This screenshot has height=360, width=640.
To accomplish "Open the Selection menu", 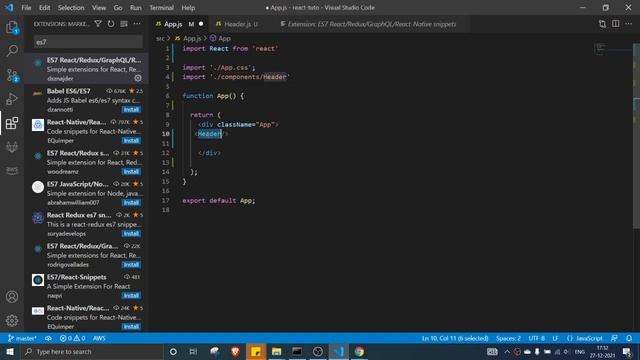I will pos(71,8).
